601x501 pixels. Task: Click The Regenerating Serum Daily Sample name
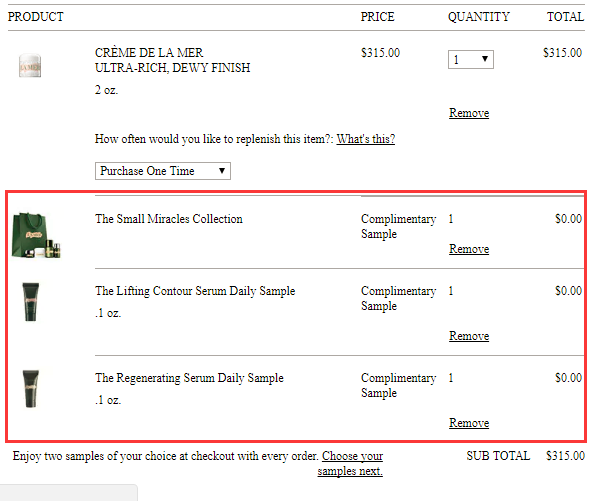point(189,378)
